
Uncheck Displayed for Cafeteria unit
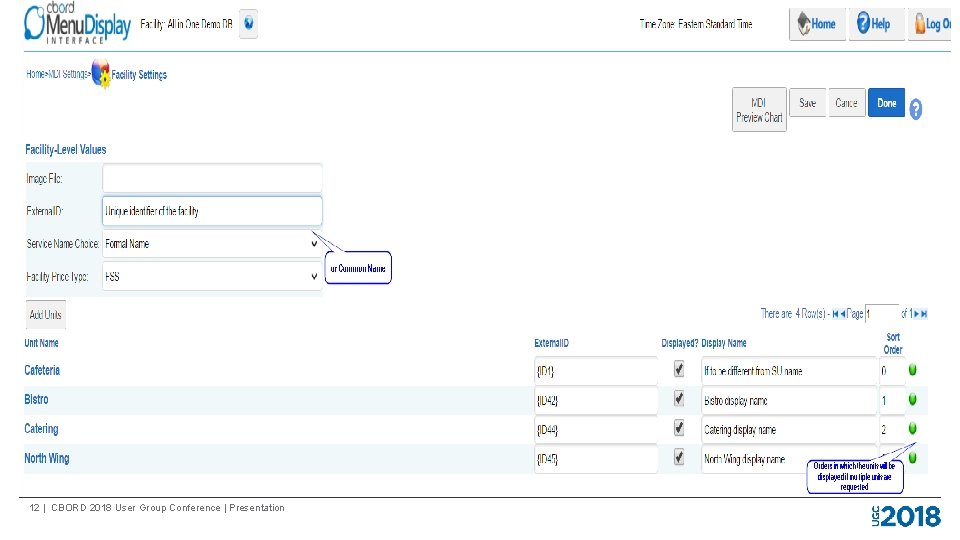678,369
